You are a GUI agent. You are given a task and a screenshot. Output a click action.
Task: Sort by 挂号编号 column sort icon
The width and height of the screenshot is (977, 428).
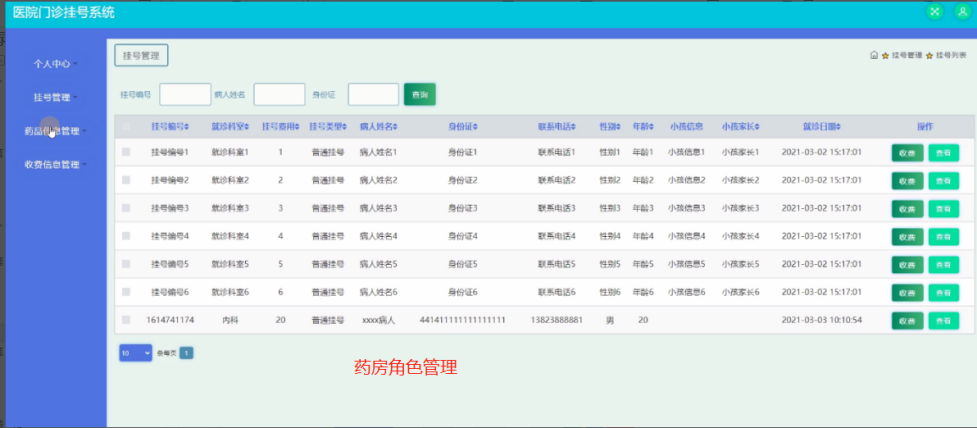click(x=187, y=126)
